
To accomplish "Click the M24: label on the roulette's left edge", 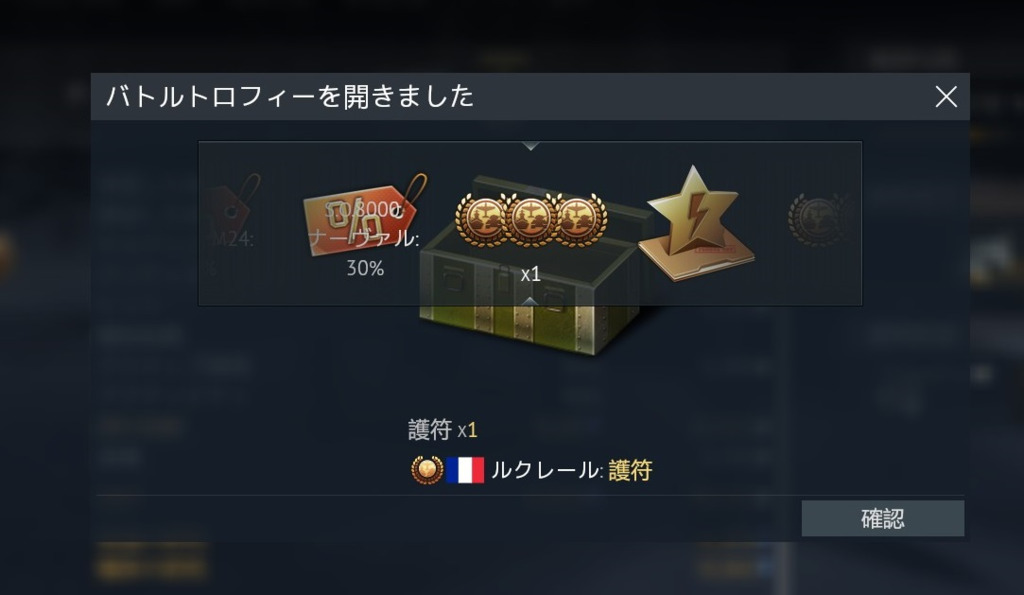I will (x=232, y=240).
